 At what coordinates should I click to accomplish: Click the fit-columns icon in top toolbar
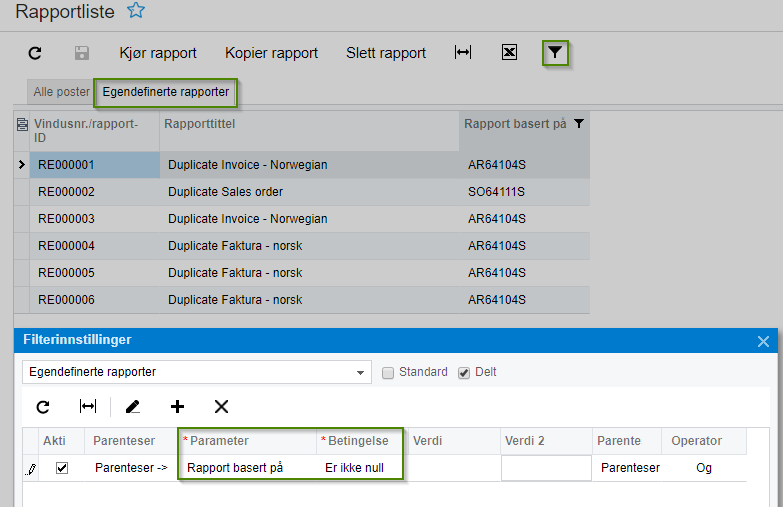pyautogui.click(x=462, y=53)
